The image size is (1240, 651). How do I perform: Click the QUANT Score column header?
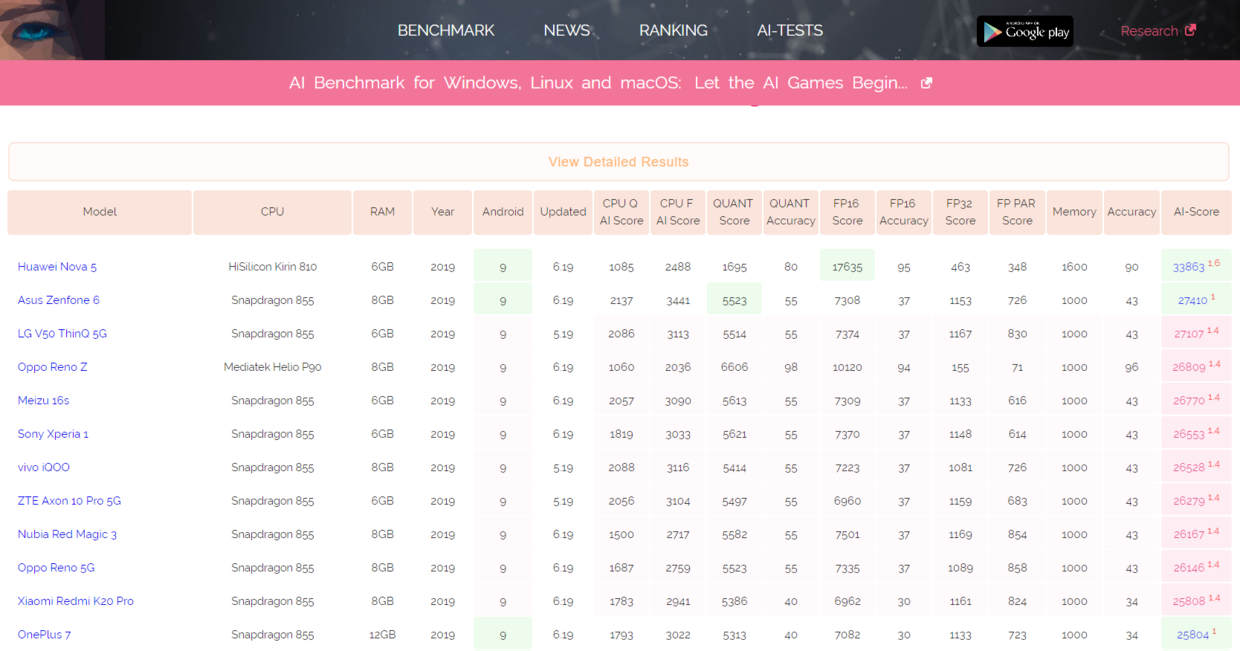(x=734, y=212)
